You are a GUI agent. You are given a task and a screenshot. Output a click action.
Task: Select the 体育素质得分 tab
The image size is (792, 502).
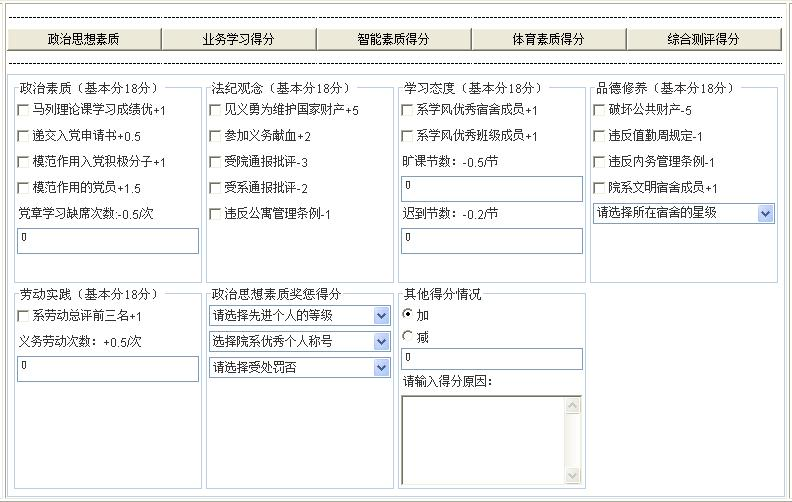(x=549, y=39)
